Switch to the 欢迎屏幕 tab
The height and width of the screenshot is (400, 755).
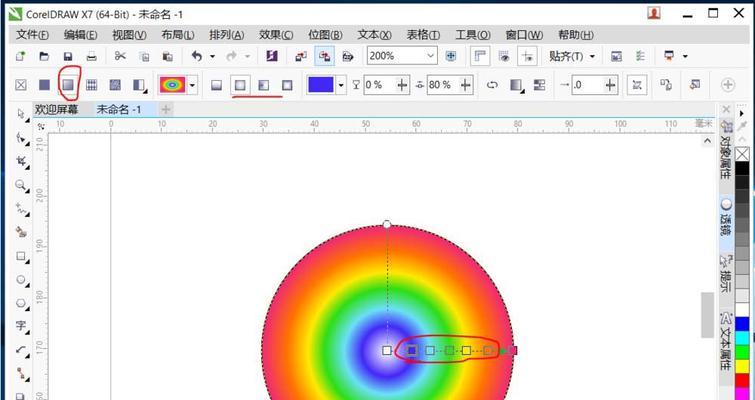coord(56,110)
